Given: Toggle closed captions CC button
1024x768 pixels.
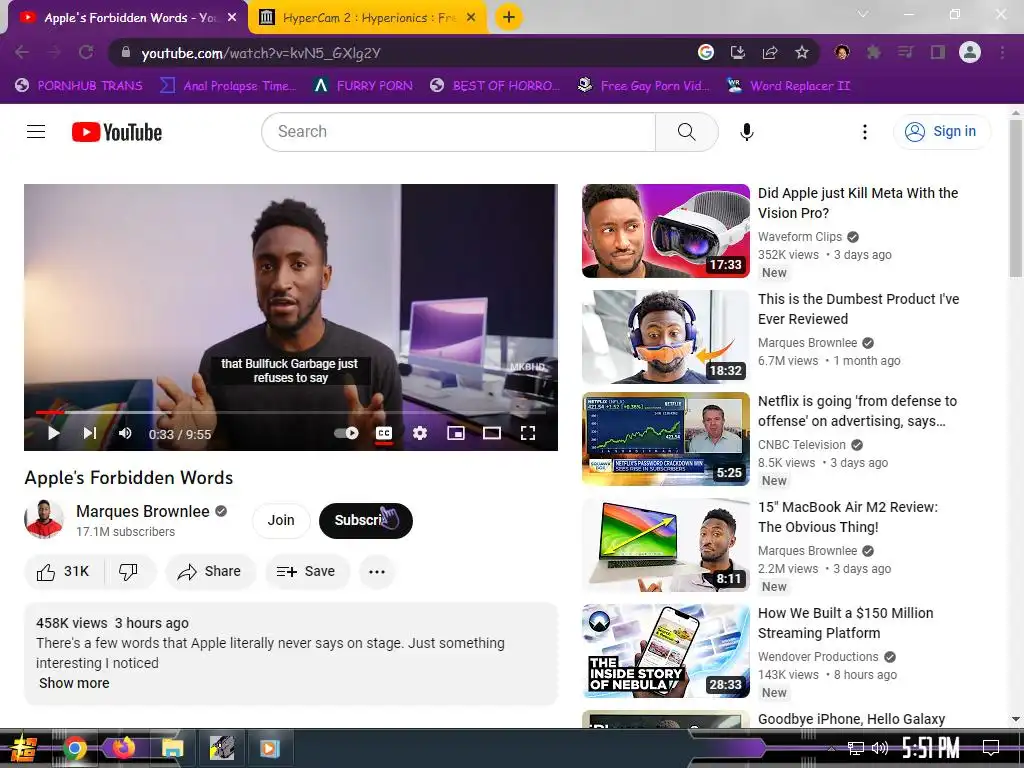Looking at the screenshot, I should (384, 433).
